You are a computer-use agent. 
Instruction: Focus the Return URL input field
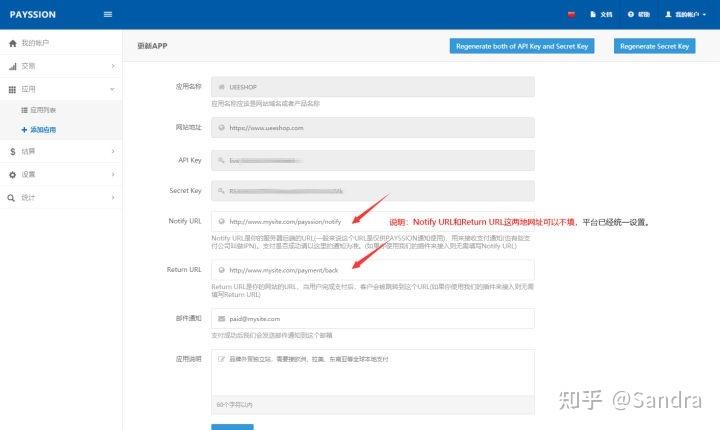(373, 270)
